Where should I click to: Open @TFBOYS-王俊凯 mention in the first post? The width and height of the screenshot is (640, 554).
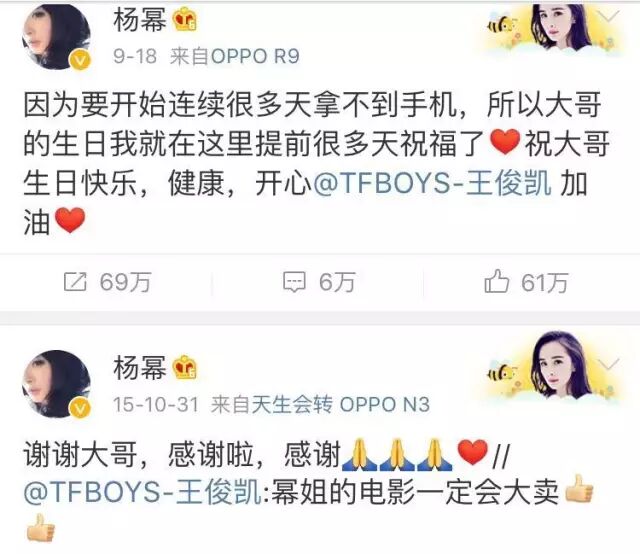tap(432, 183)
